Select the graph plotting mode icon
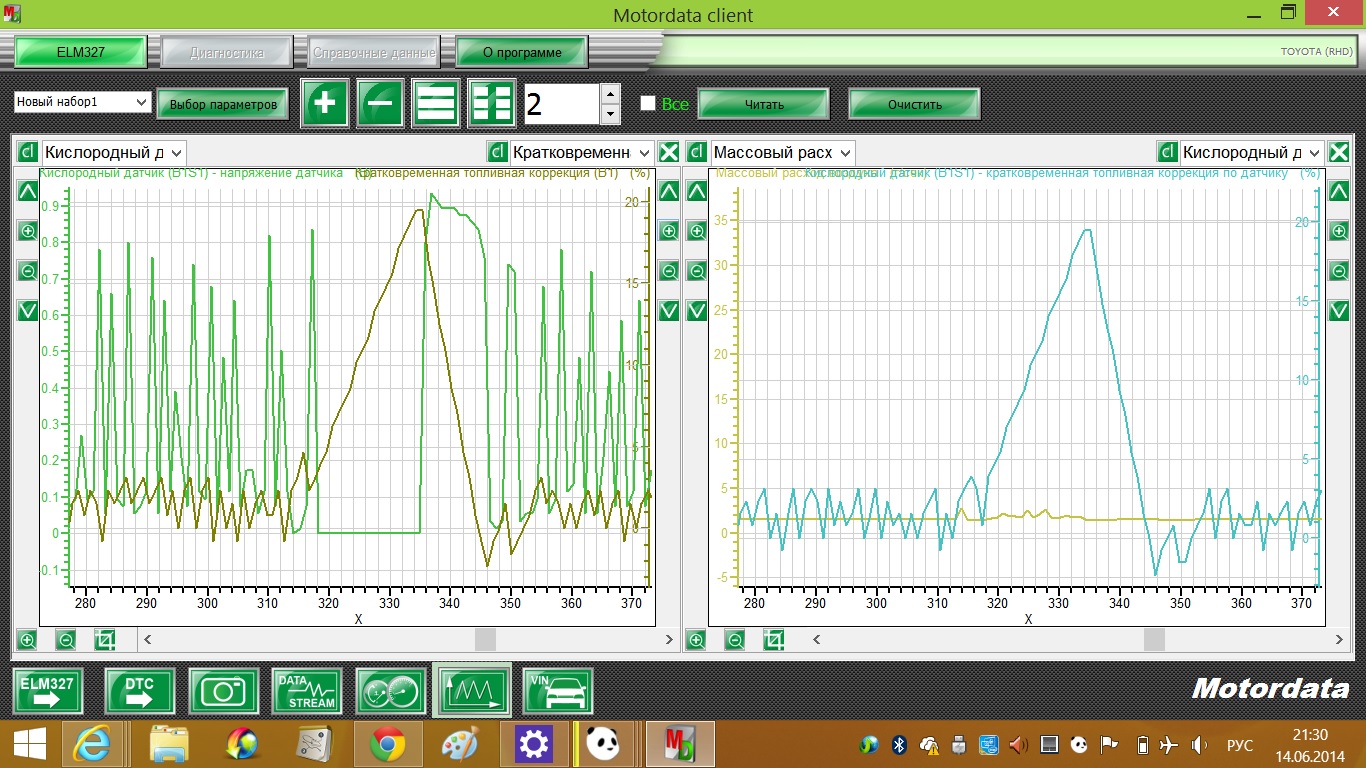Image resolution: width=1366 pixels, height=768 pixels. 472,691
